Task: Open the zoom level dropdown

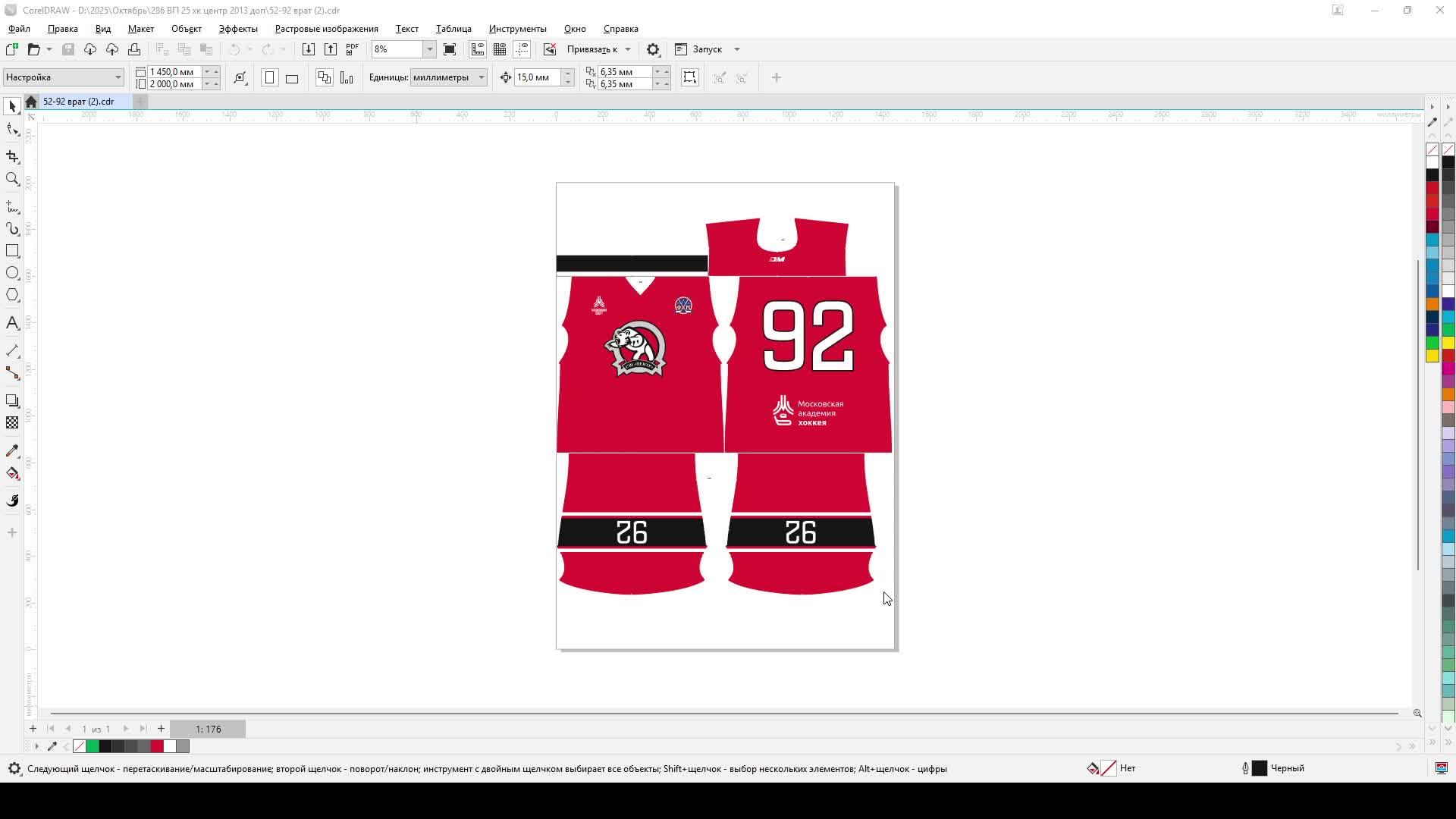Action: pos(429,49)
